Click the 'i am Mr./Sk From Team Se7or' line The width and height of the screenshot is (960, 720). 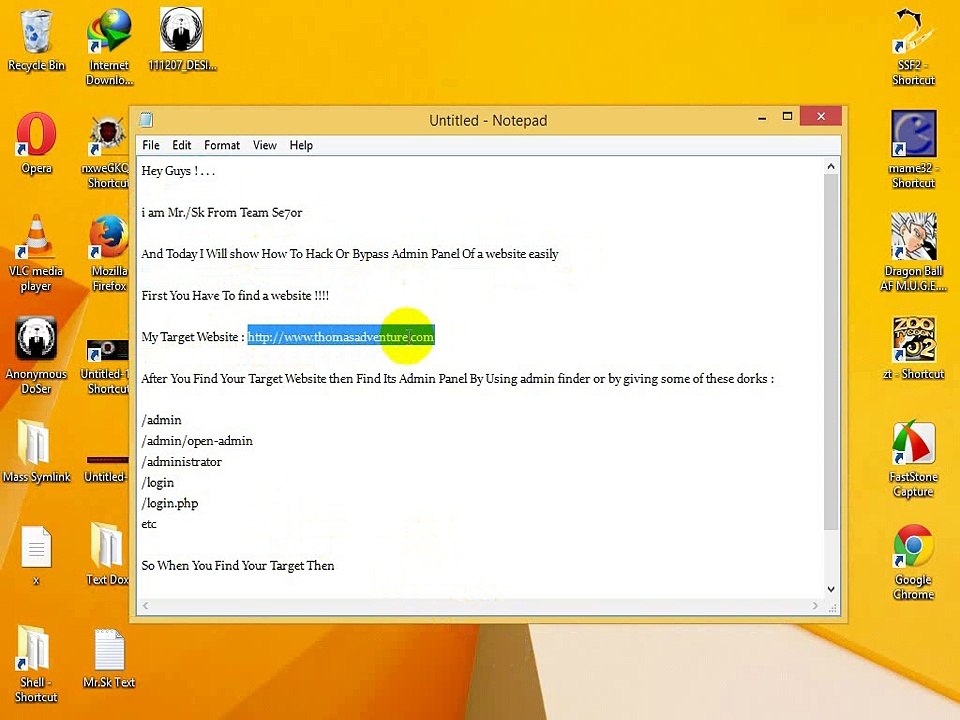[222, 212]
